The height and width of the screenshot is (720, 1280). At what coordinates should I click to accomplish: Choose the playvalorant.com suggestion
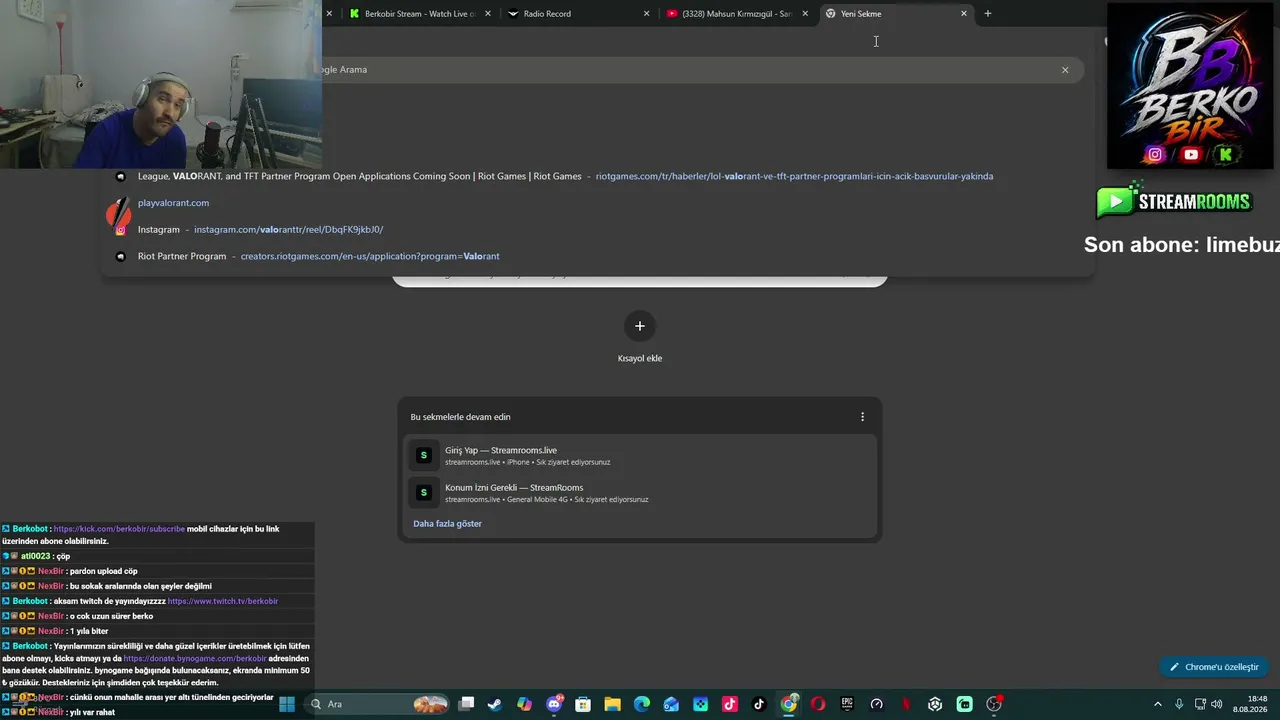pos(600,203)
